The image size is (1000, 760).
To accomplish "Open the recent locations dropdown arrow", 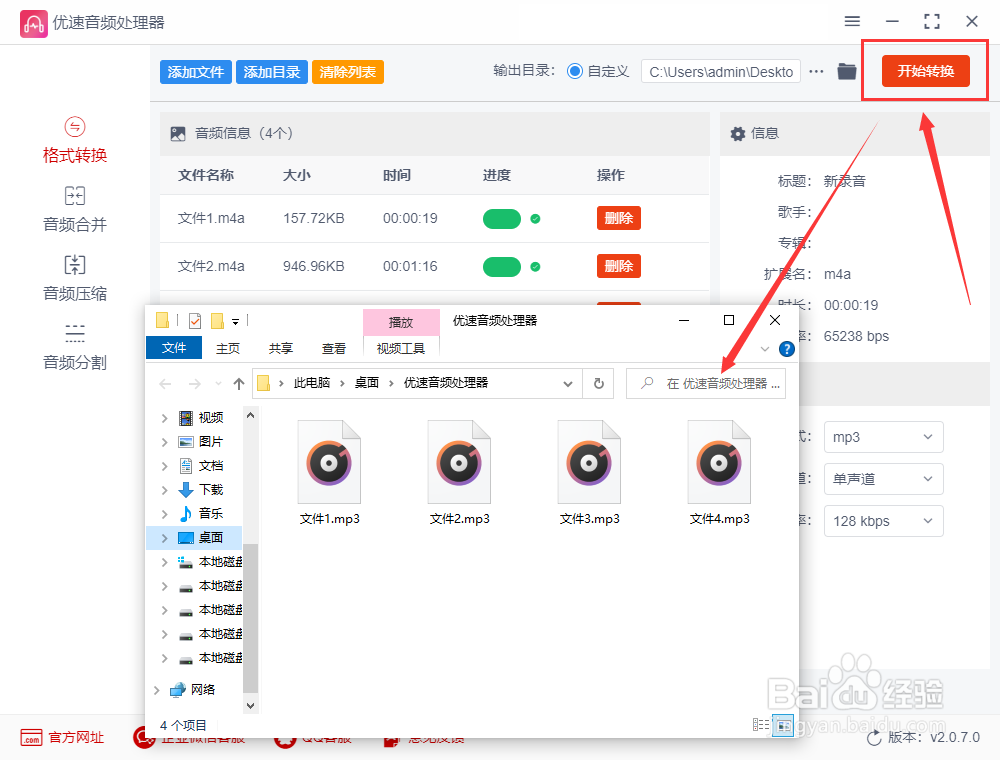I will [219, 383].
